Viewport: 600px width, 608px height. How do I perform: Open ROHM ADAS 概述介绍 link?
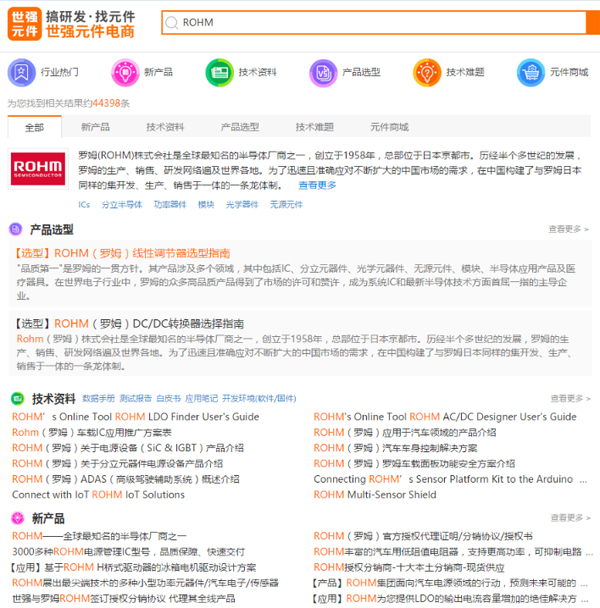click(126, 479)
